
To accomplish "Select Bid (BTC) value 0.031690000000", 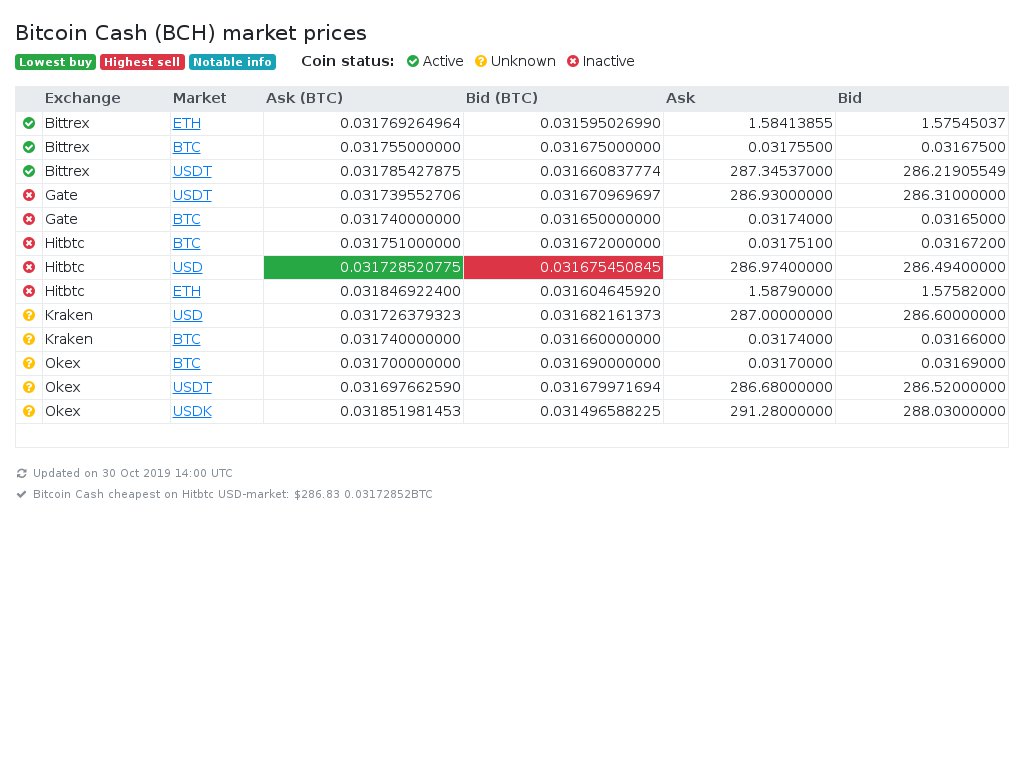I will (x=600, y=363).
